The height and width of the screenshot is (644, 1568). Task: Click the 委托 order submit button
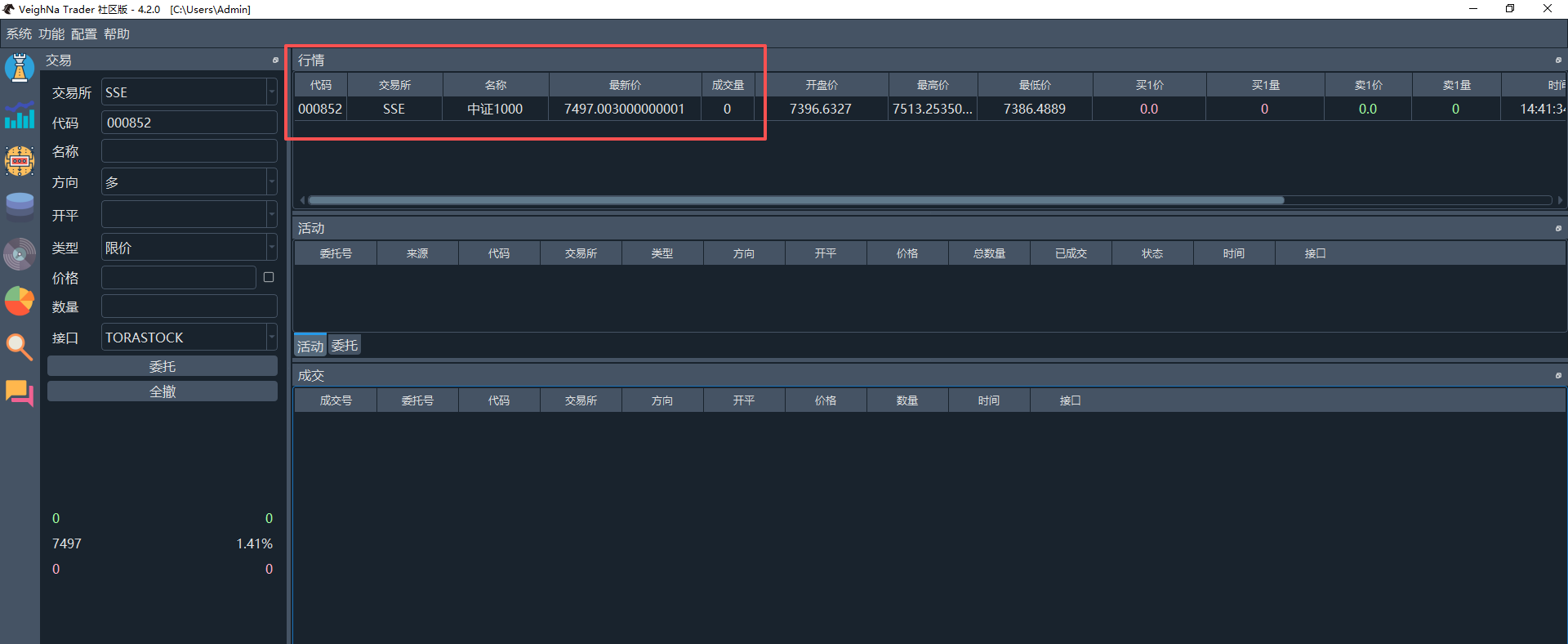tap(163, 366)
